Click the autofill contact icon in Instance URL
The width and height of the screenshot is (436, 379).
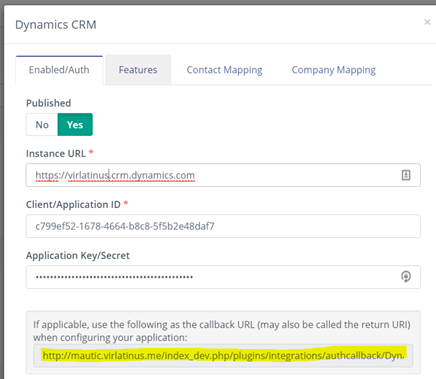pos(406,175)
